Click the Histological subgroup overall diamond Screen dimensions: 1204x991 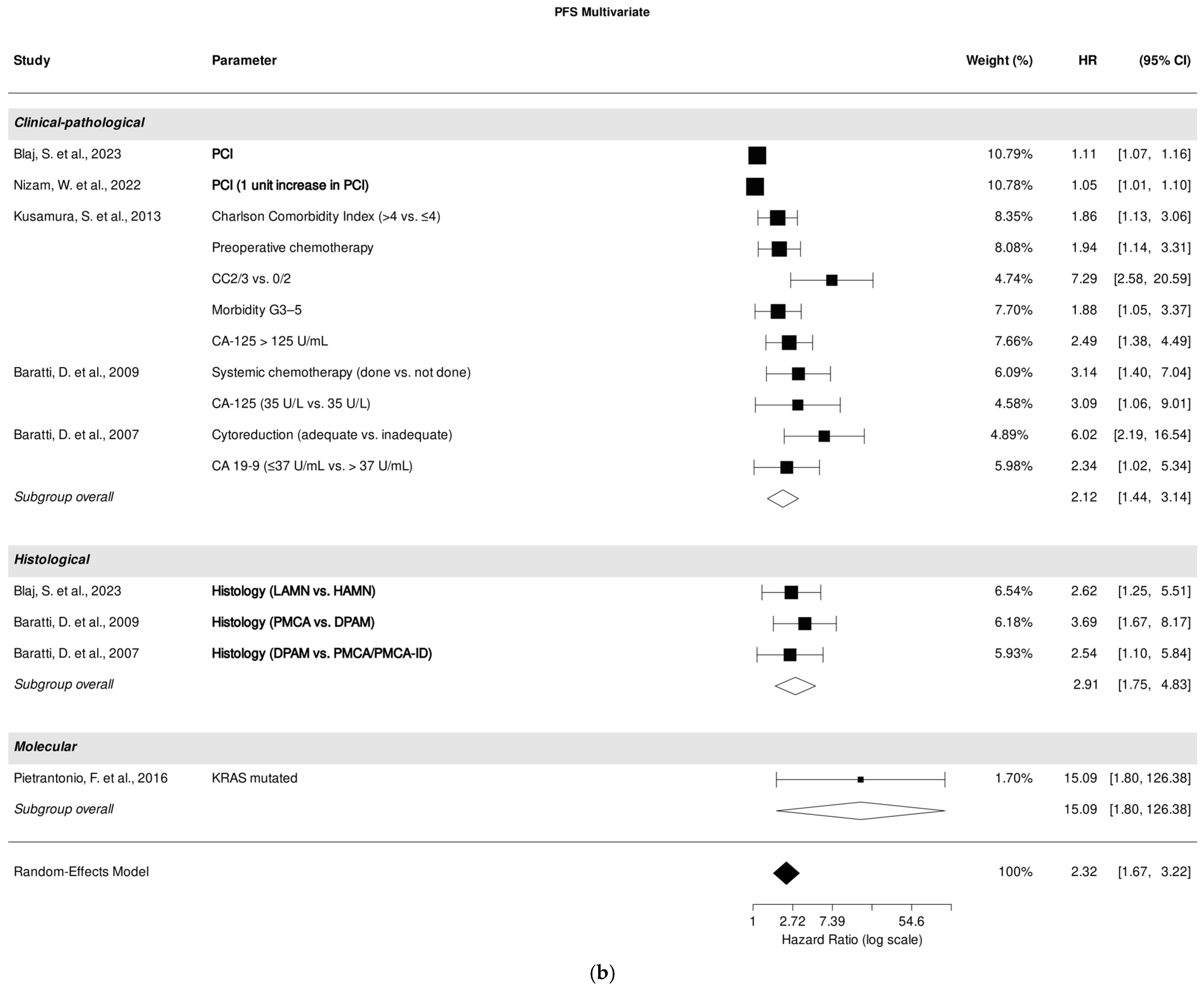tap(795, 685)
